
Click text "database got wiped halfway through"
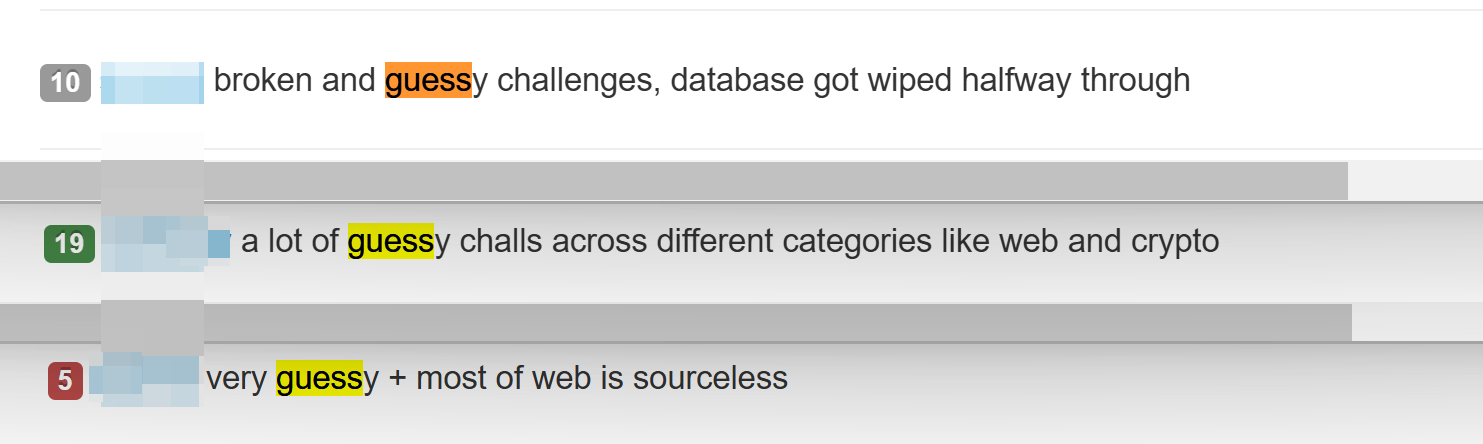tap(930, 80)
